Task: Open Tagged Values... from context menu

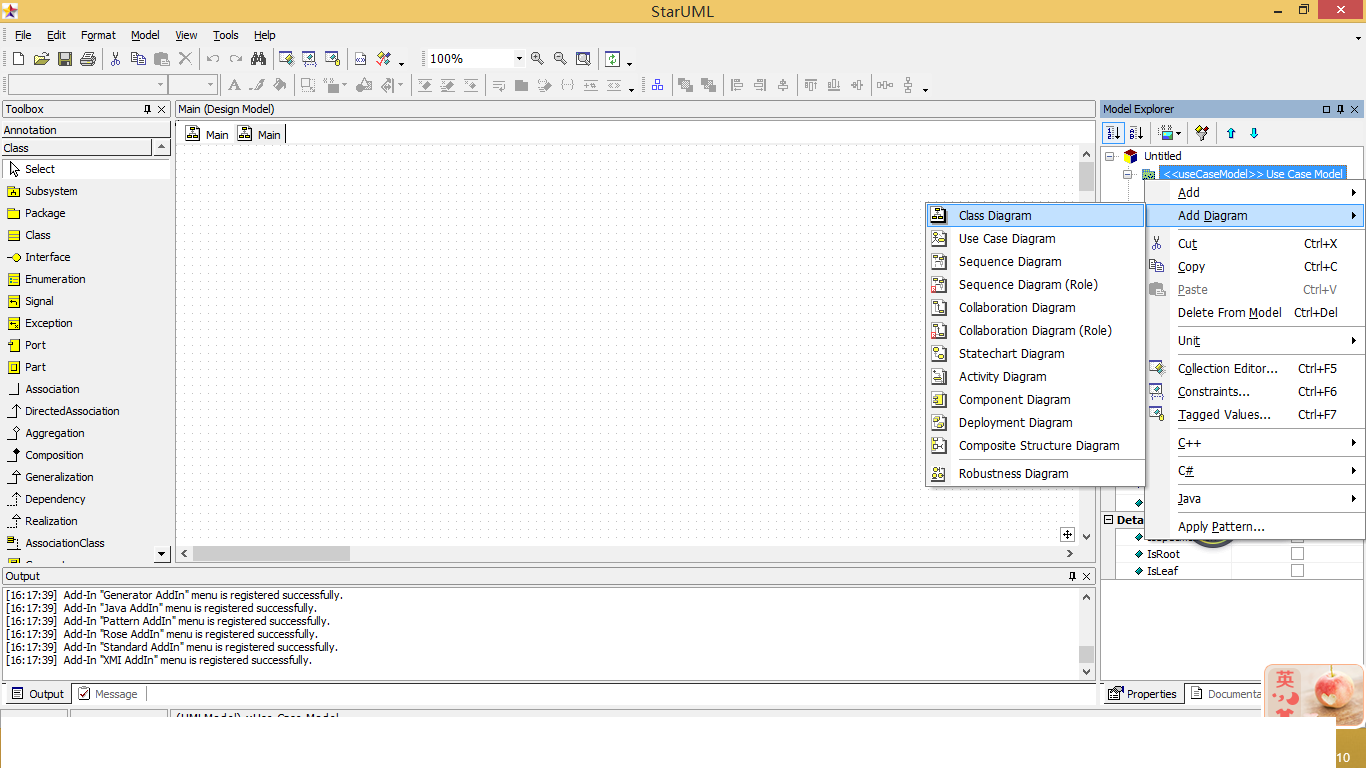Action: [1255, 415]
